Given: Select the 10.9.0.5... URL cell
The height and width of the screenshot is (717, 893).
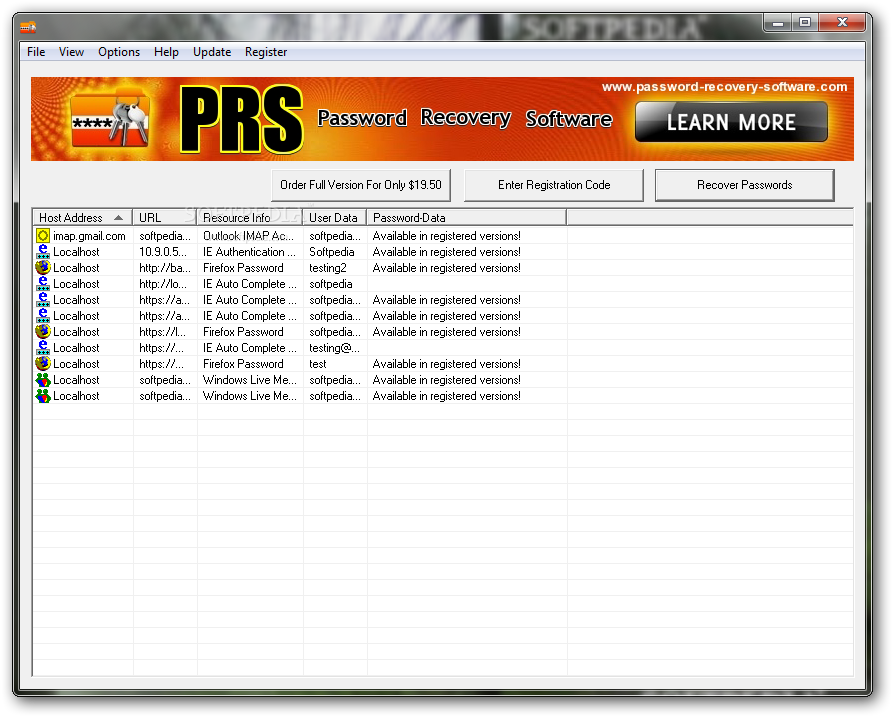Looking at the screenshot, I should pyautogui.click(x=163, y=252).
